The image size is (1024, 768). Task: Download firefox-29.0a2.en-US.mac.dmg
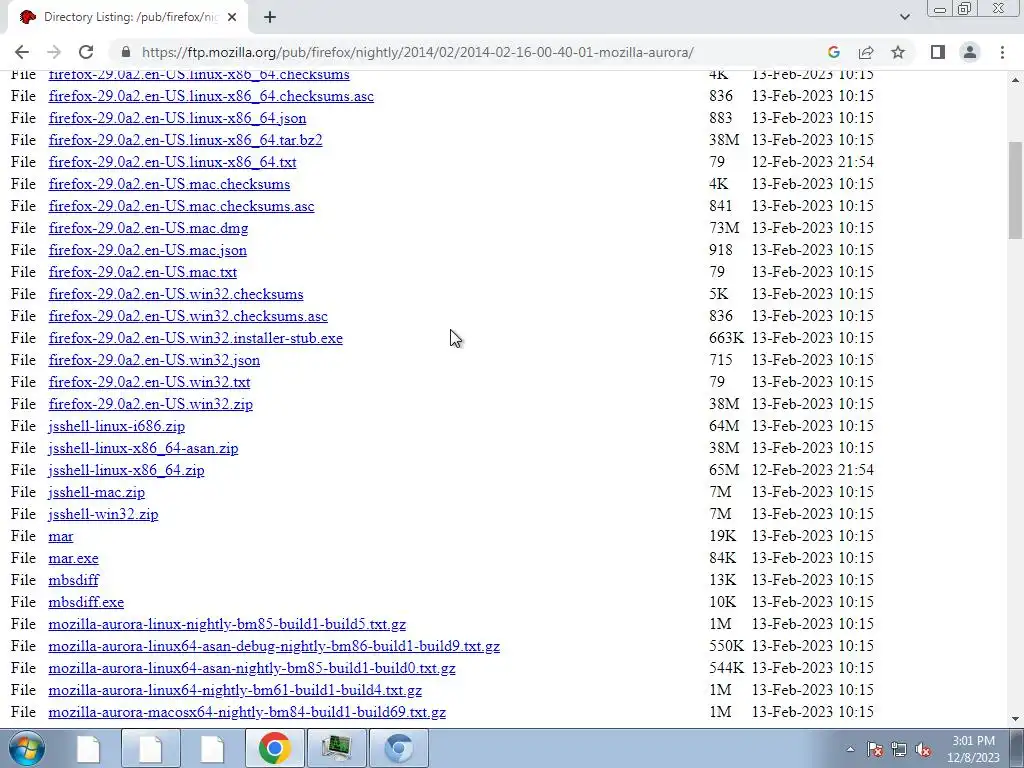(148, 229)
